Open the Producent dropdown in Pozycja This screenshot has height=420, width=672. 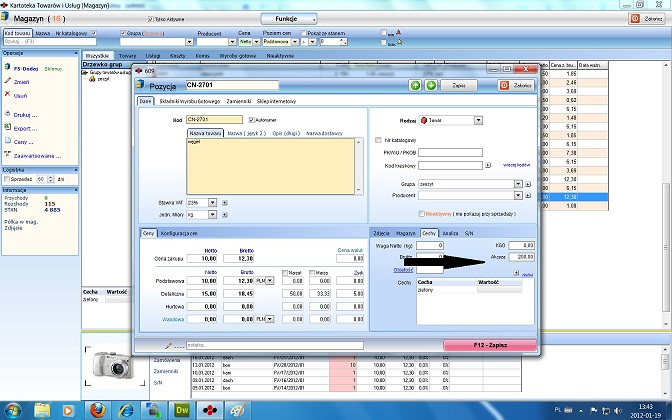[518, 195]
